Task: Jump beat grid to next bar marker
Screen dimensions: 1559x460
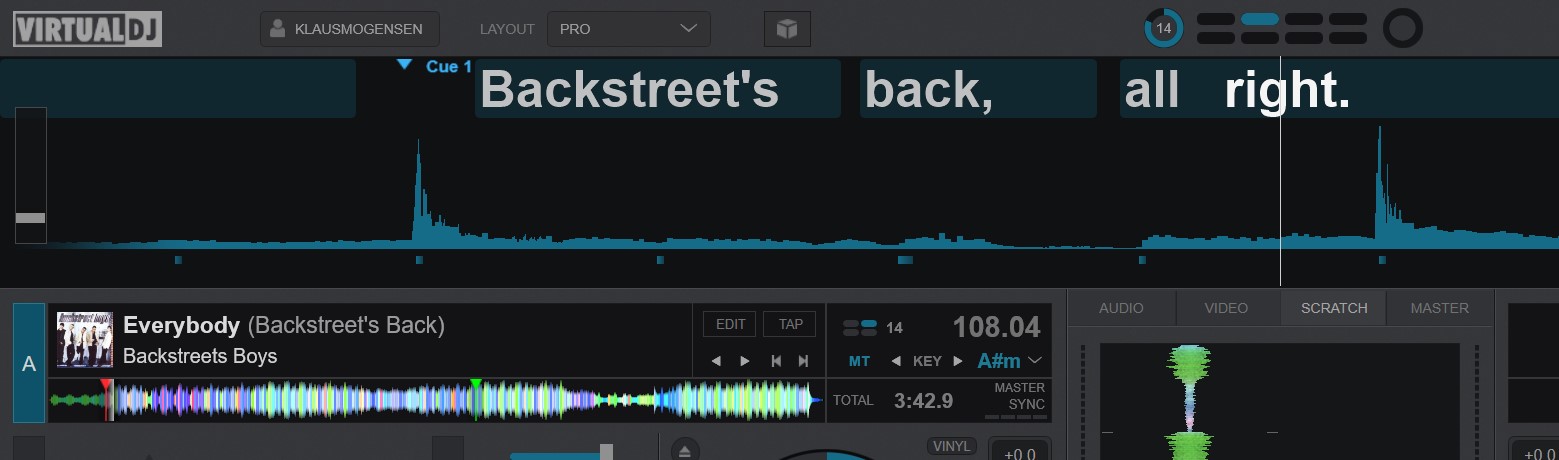Action: pos(803,361)
